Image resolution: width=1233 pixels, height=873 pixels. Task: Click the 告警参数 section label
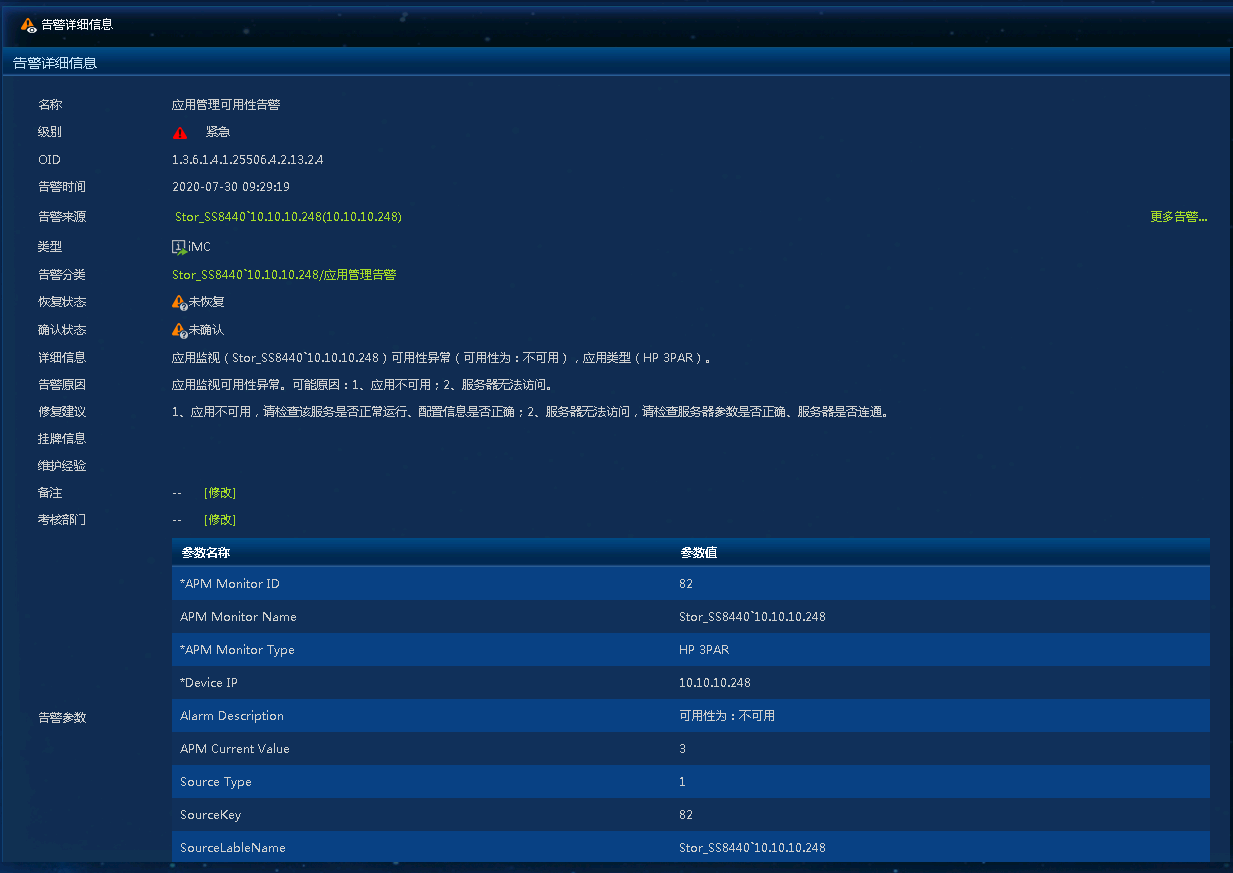click(62, 718)
